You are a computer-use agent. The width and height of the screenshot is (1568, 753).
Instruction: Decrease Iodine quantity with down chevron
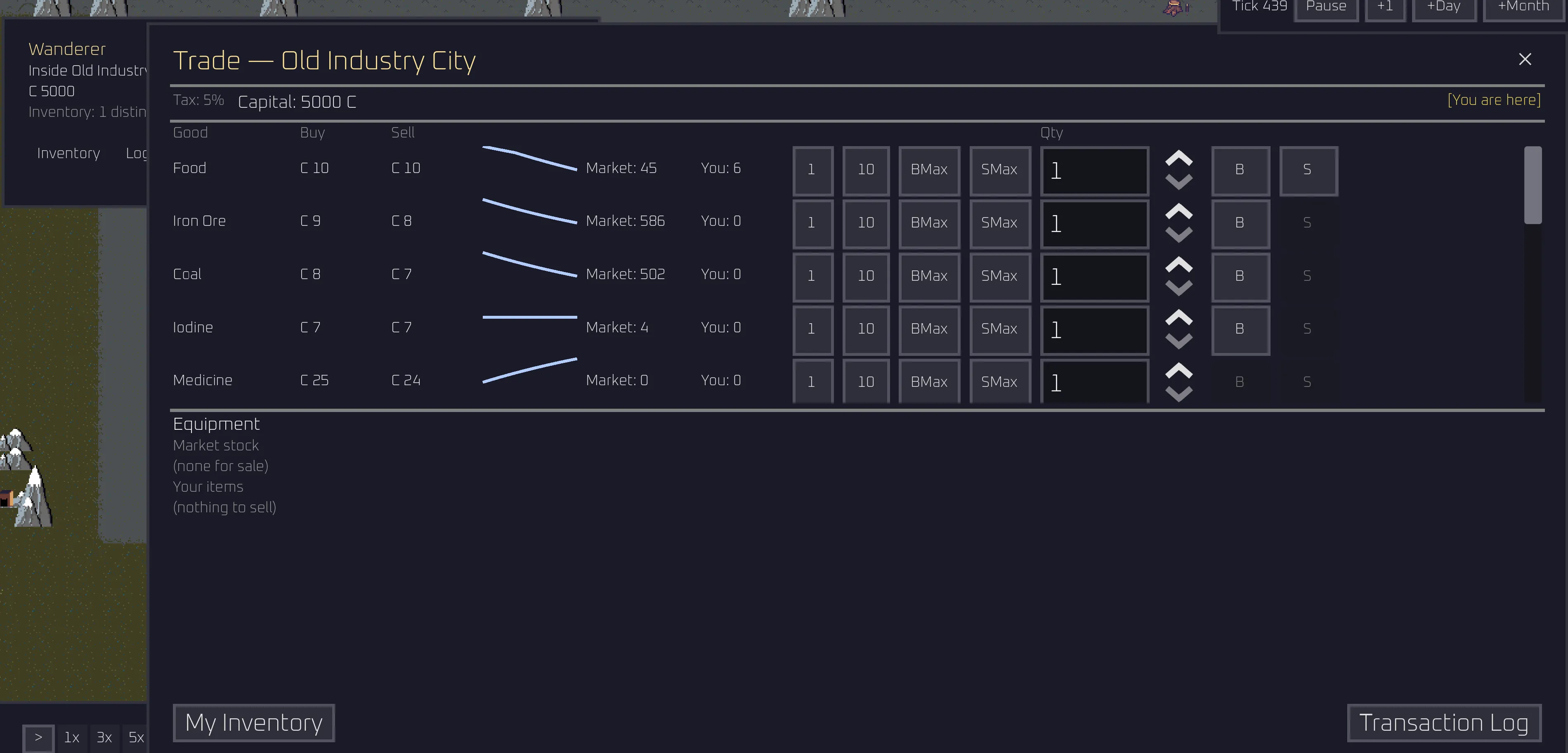click(1178, 340)
